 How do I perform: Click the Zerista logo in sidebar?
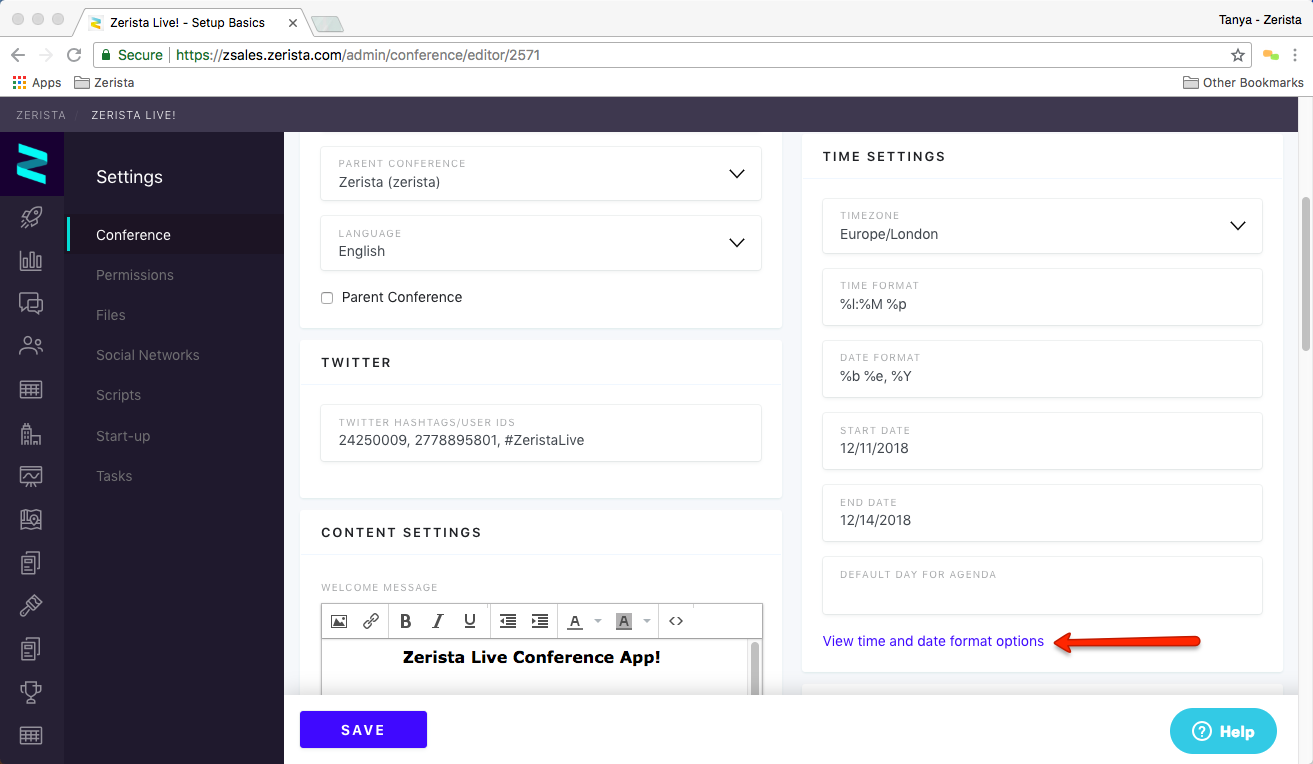tap(32, 164)
